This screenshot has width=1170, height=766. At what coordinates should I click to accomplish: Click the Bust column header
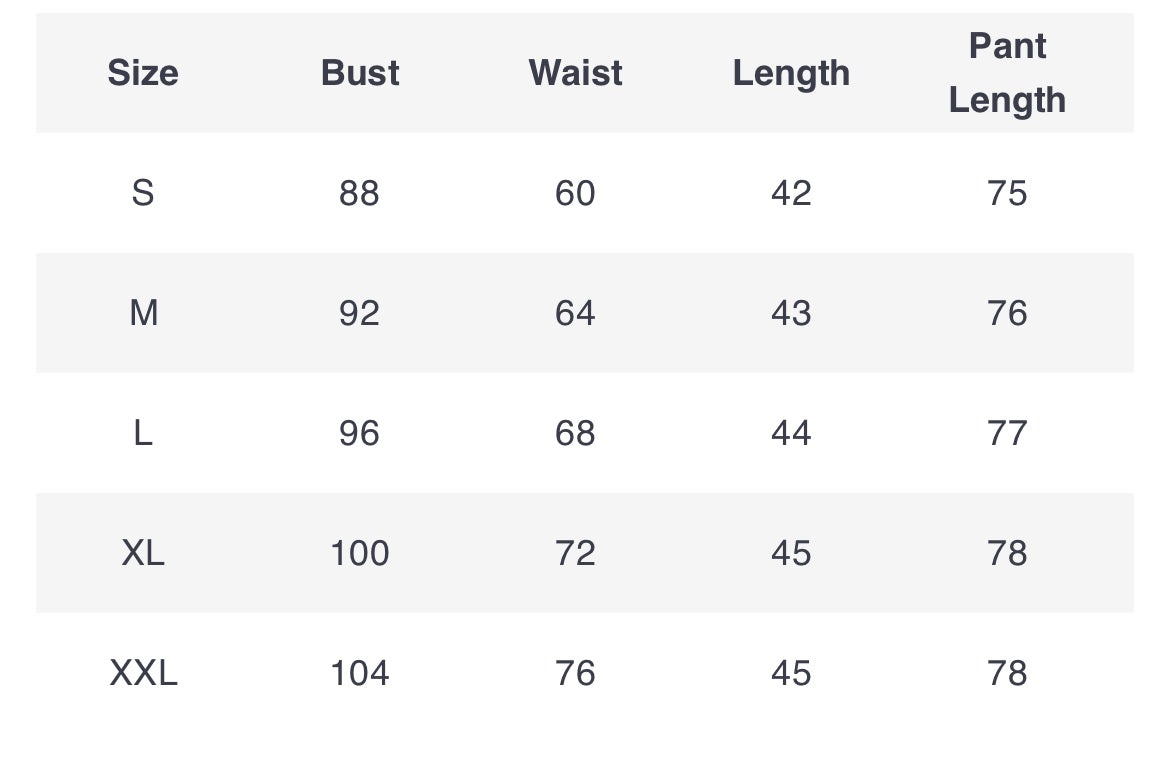pos(360,73)
